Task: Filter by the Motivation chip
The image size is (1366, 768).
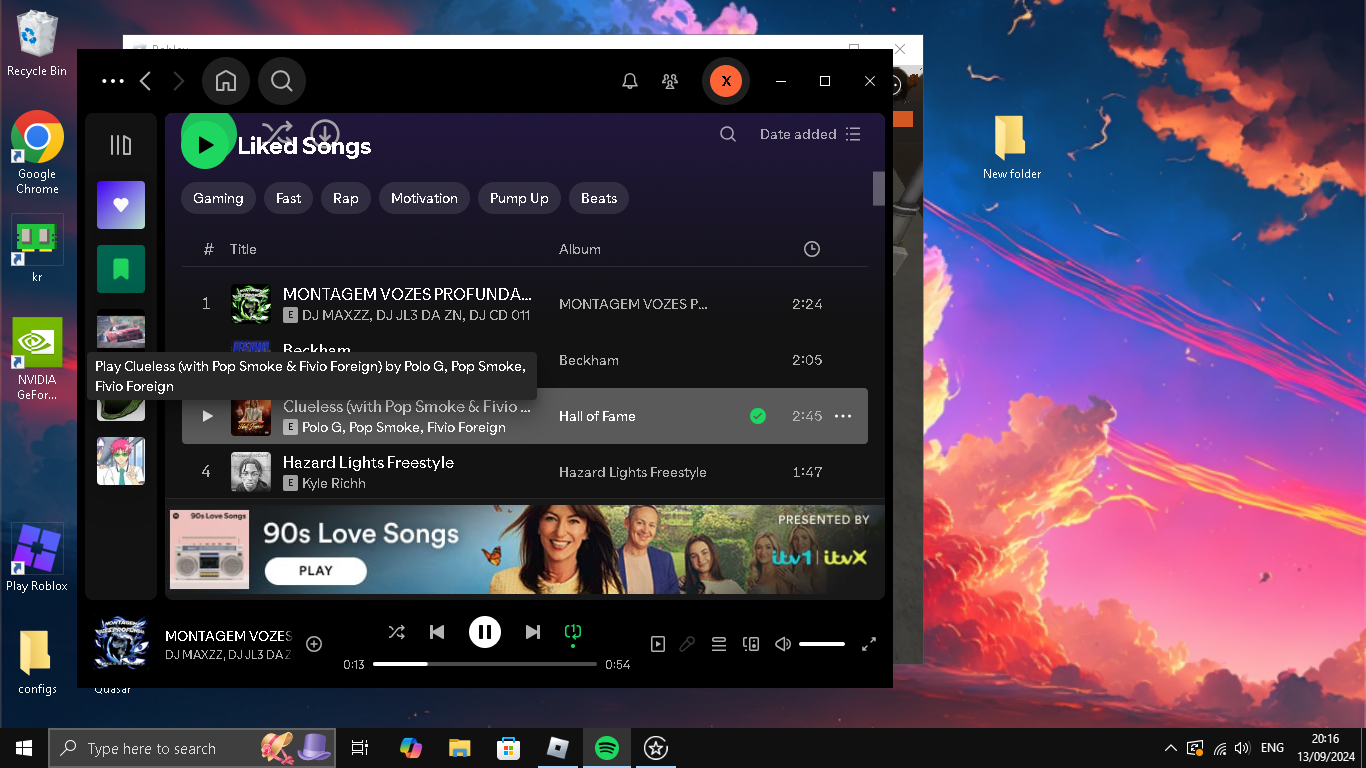Action: [x=424, y=198]
